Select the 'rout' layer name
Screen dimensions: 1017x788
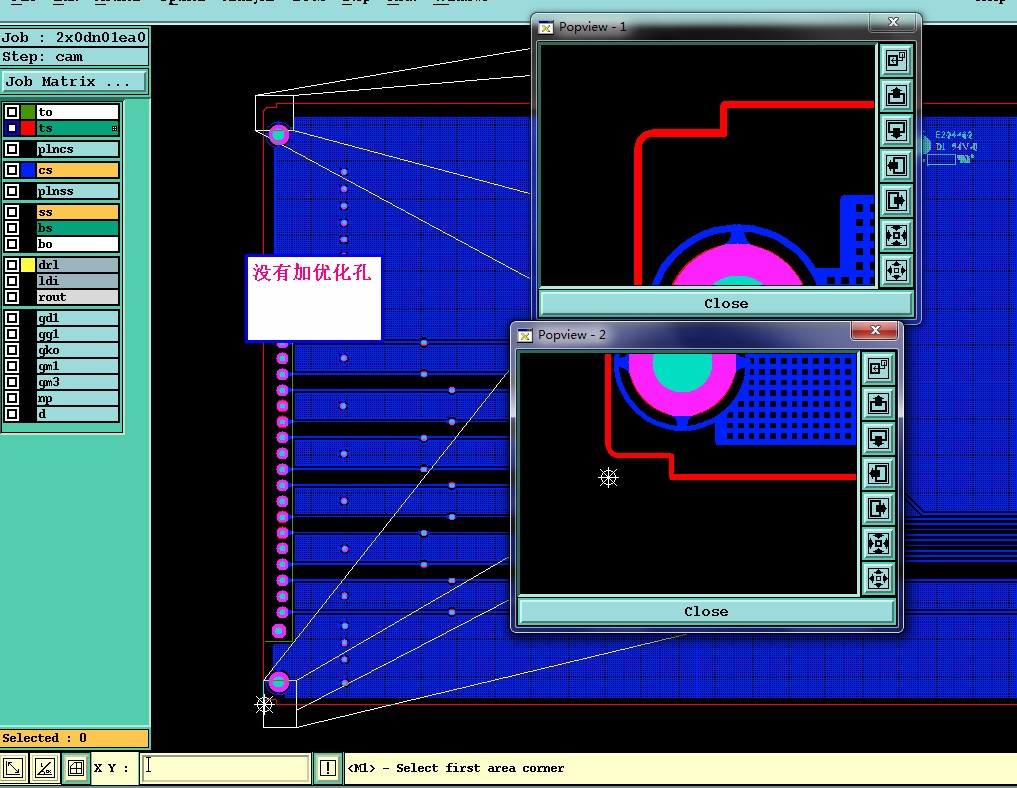tap(77, 298)
